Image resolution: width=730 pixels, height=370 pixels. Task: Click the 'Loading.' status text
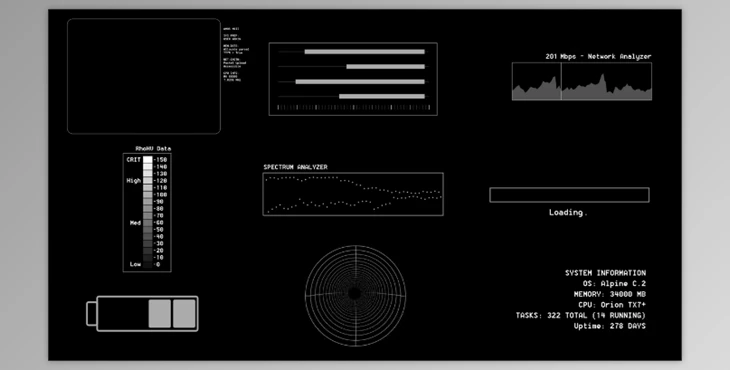(x=568, y=213)
